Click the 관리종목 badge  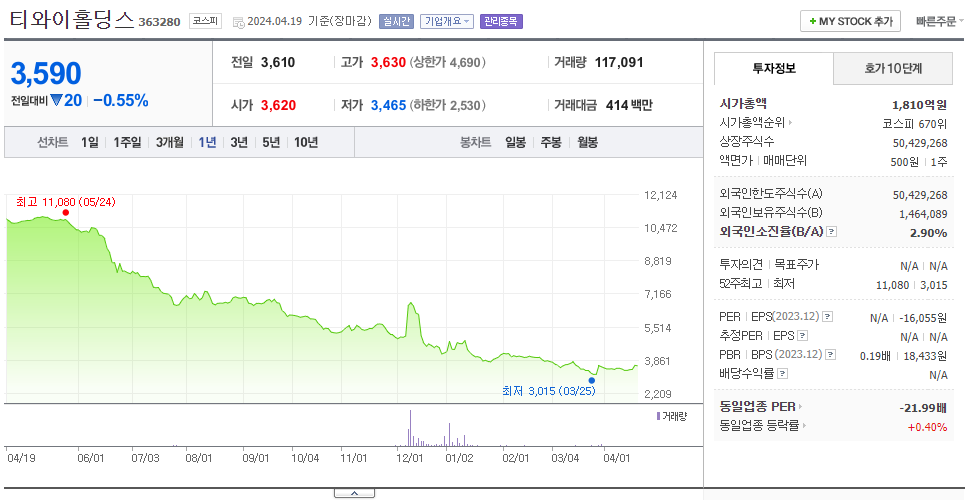tap(501, 22)
